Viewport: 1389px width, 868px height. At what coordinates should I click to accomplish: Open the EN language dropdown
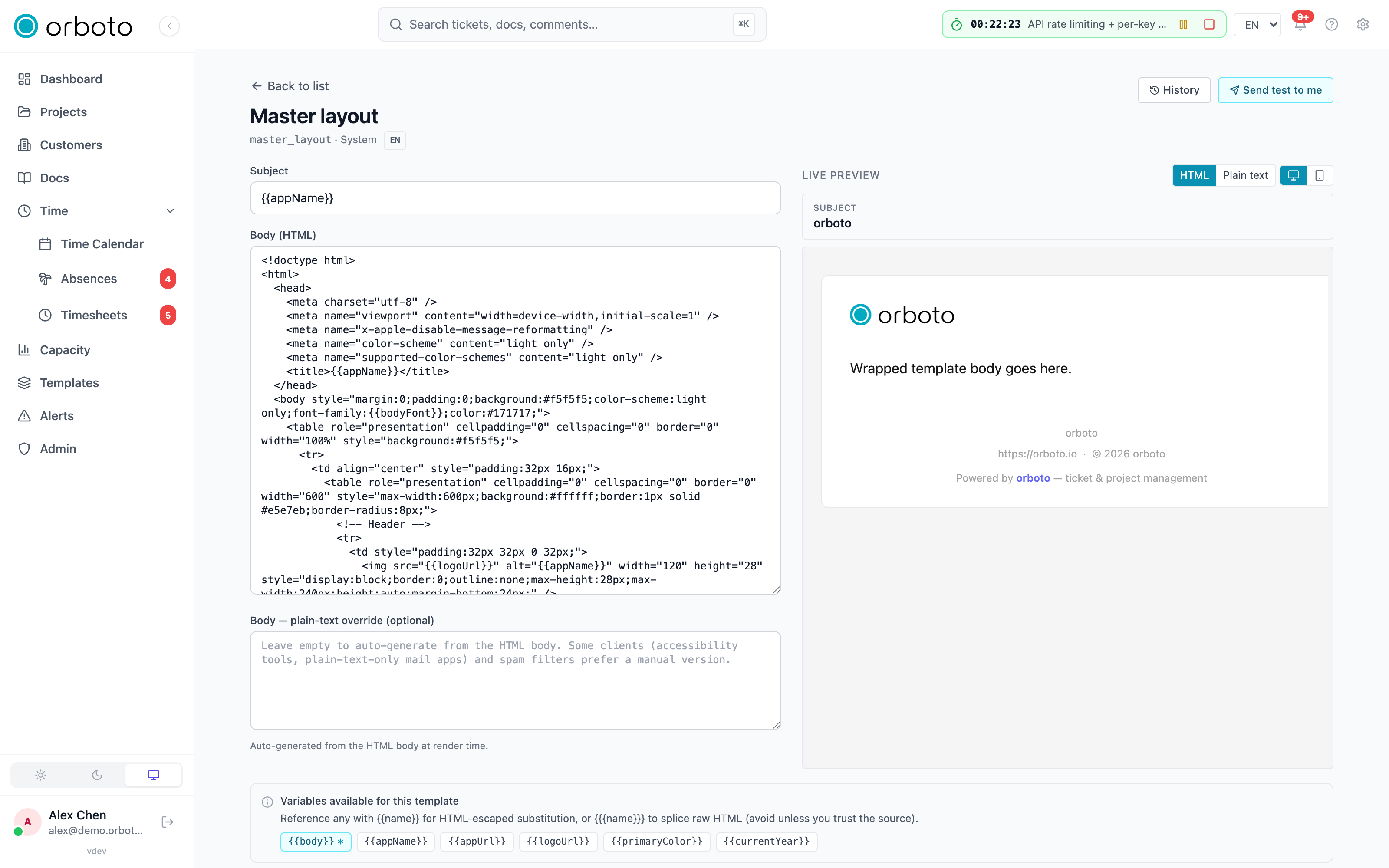click(x=1257, y=25)
